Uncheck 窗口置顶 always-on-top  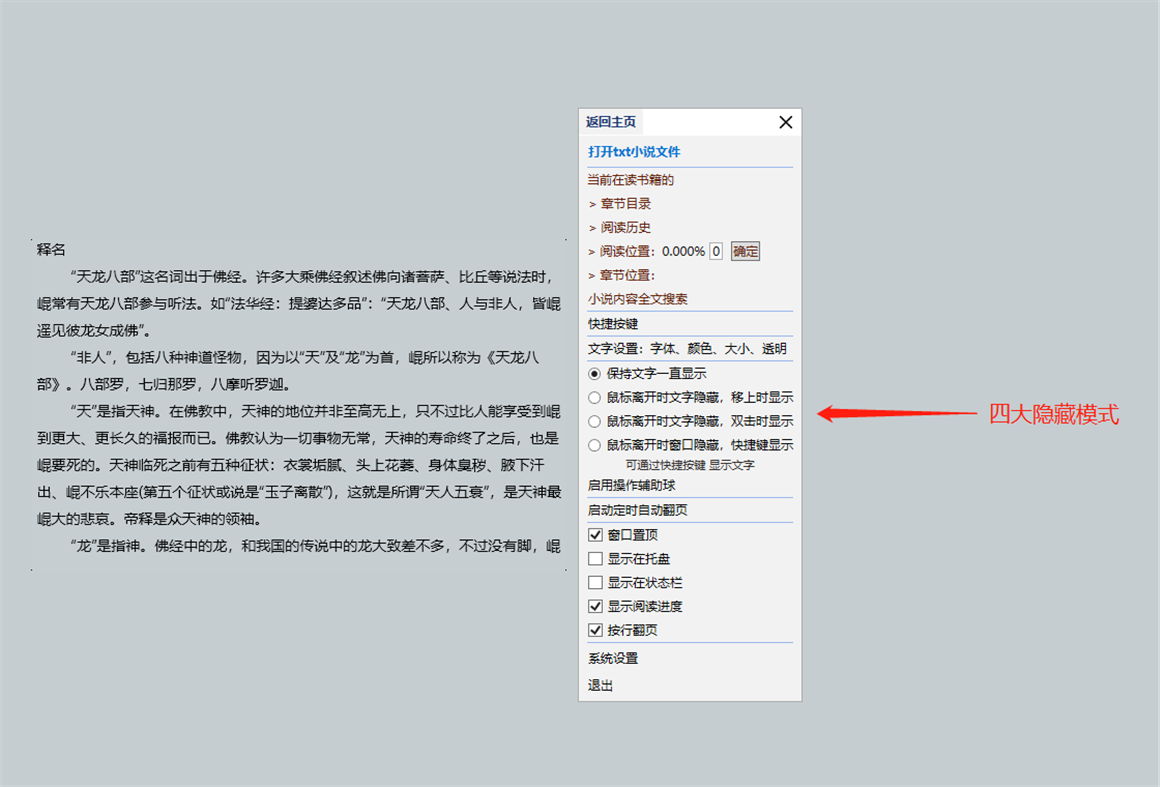(594, 533)
